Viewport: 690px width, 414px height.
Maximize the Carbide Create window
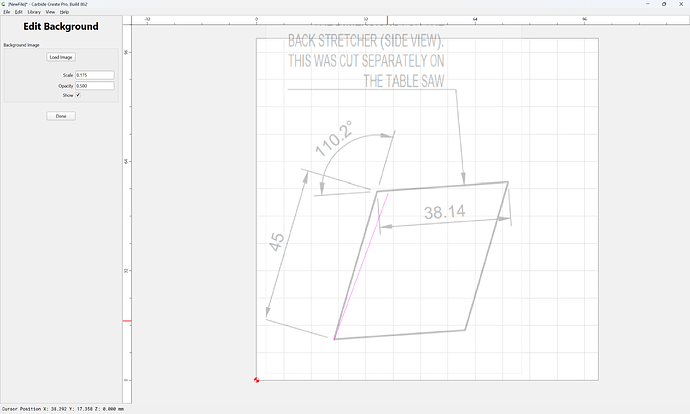pos(664,4)
